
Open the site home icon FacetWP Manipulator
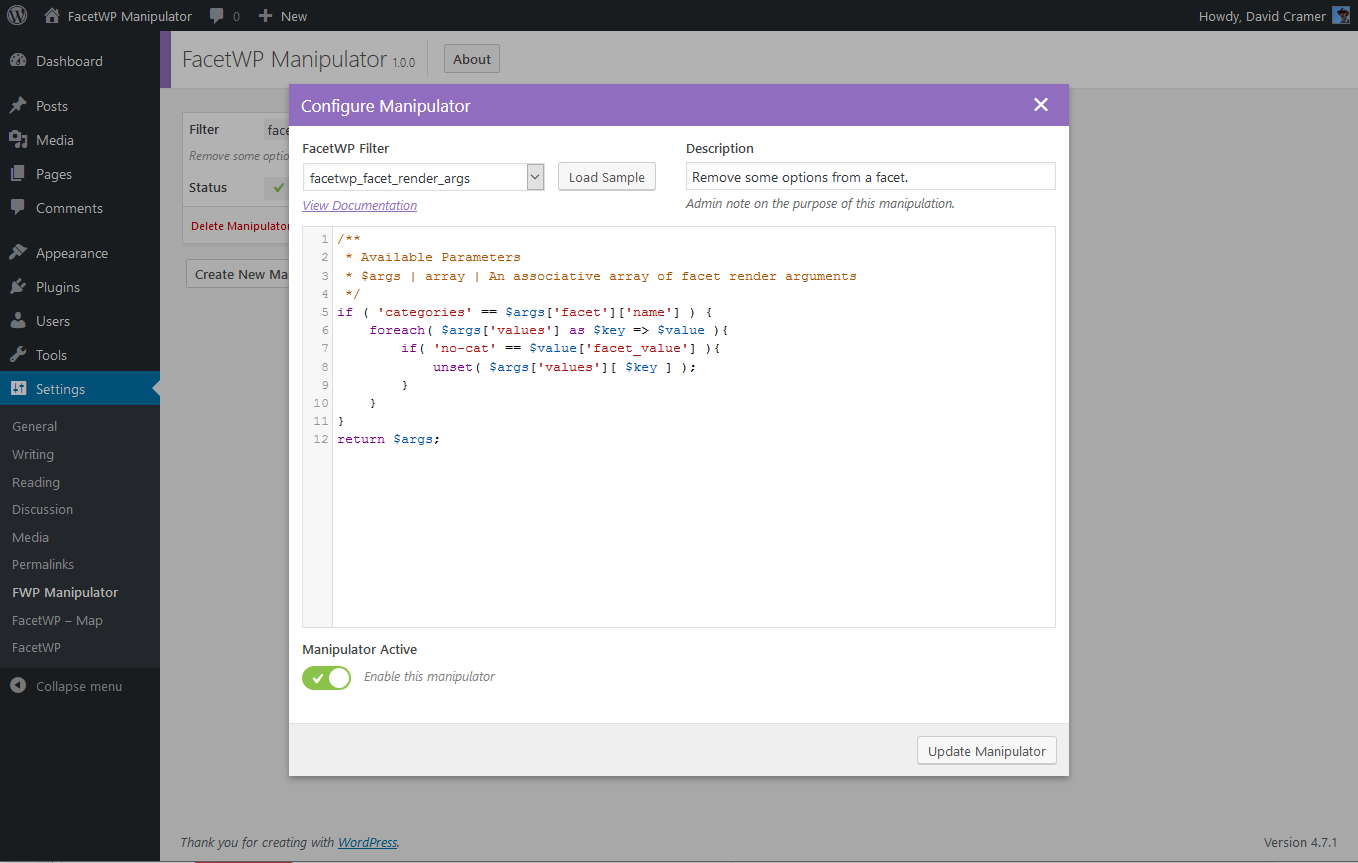(52, 16)
